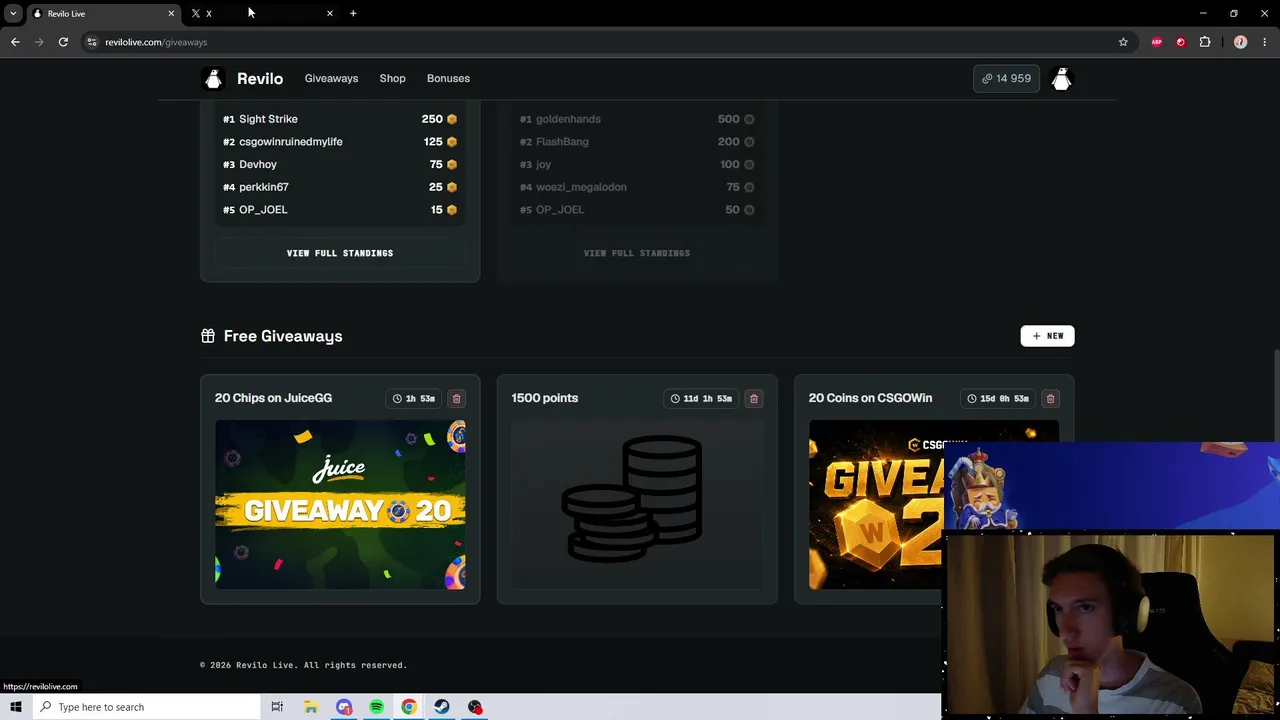Screen dimensions: 1280x720
Task: Click the browser back arrow
Action: click(15, 42)
